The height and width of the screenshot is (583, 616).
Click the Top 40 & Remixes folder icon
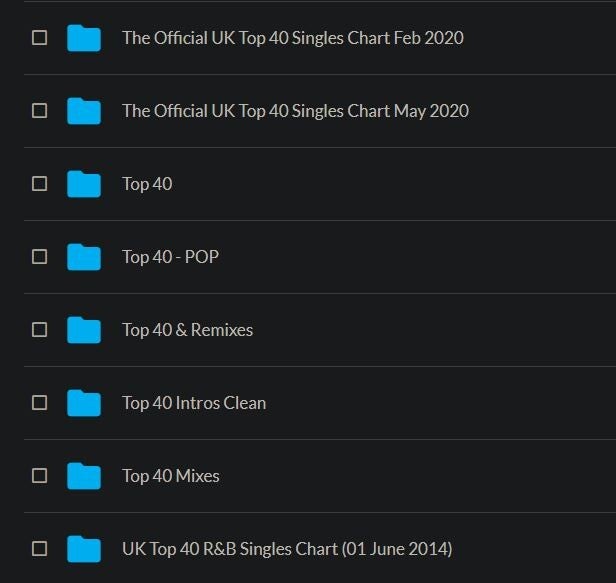point(84,330)
